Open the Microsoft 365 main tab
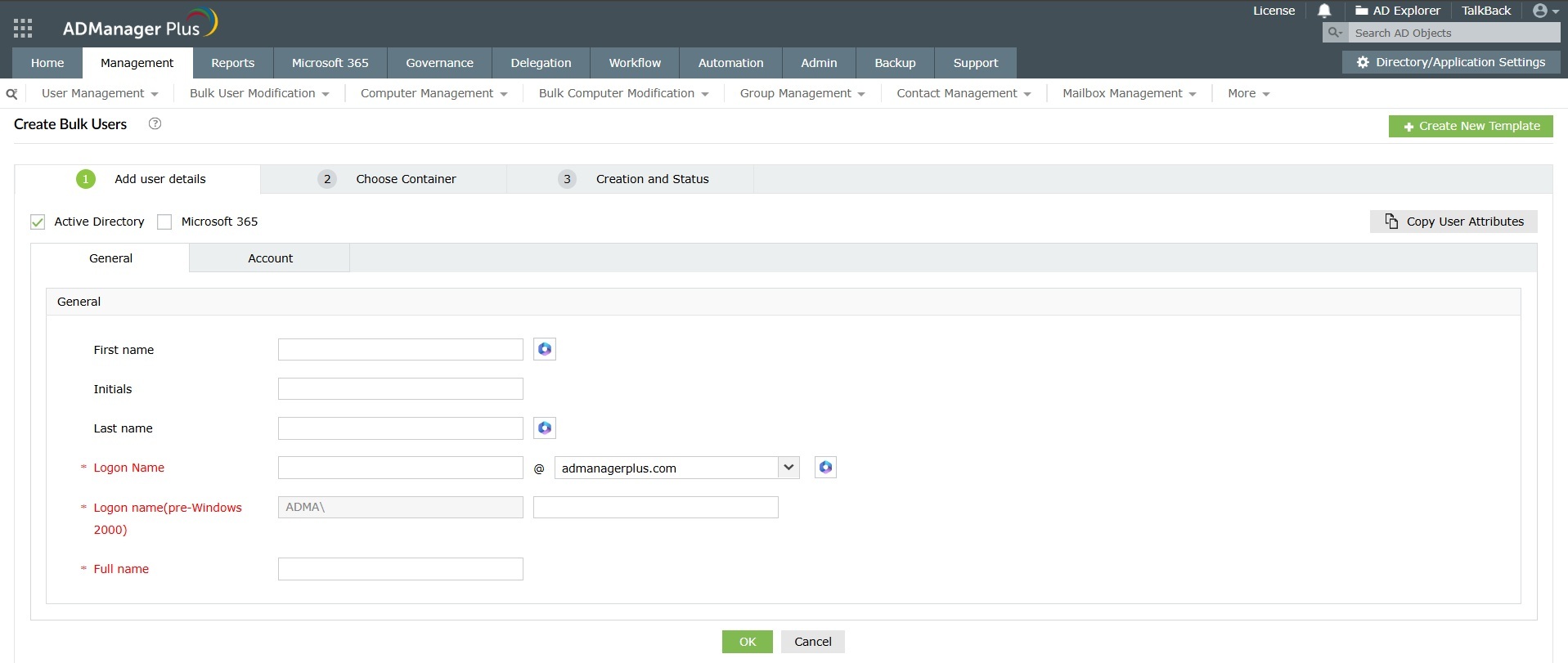Image resolution: width=1568 pixels, height=663 pixels. point(330,63)
